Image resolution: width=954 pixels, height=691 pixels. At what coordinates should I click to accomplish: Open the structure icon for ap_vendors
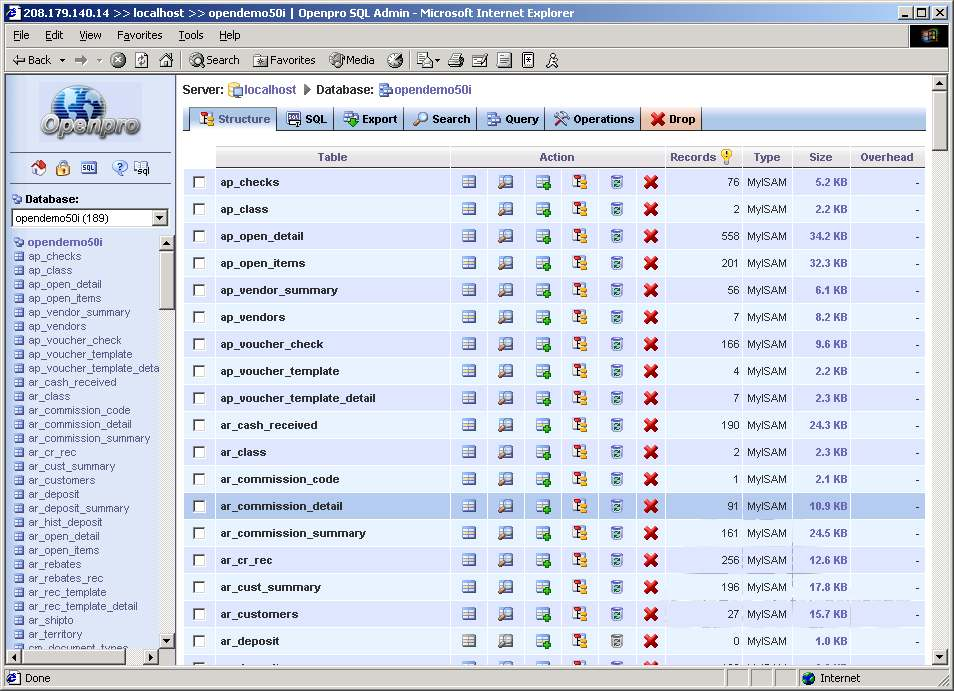coord(580,317)
